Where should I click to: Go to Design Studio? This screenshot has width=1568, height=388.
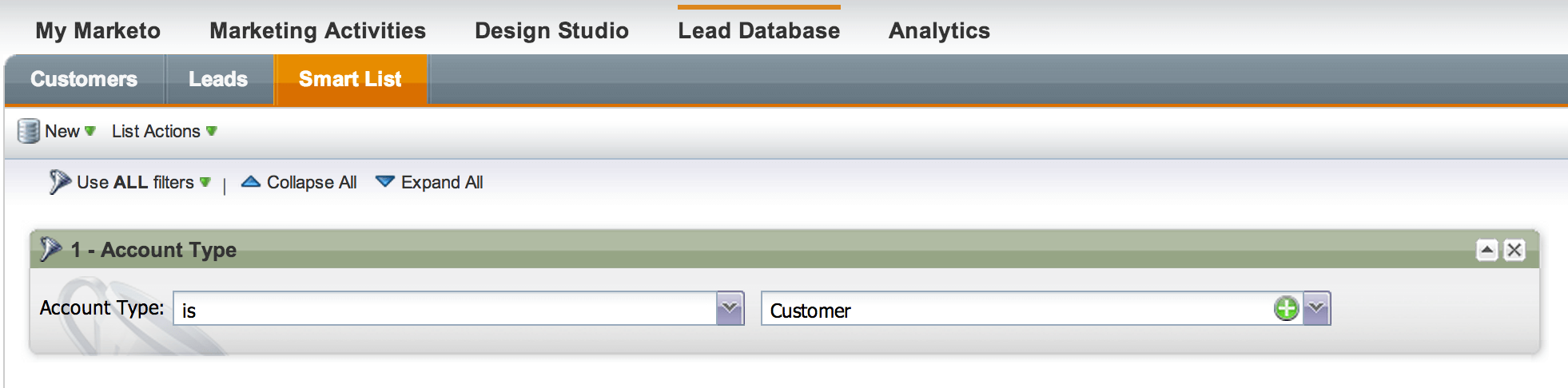tap(551, 30)
